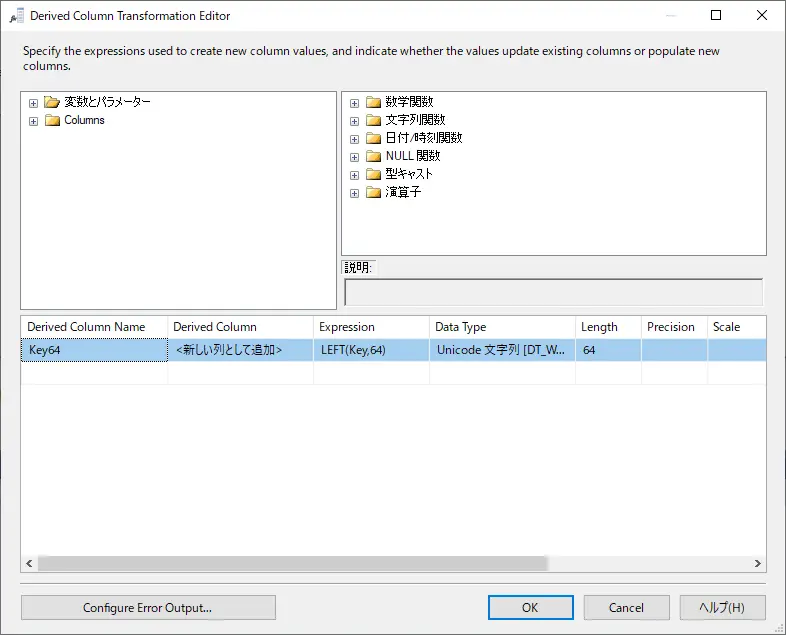
Task: Select the NULL 関数 folder icon
Action: pyautogui.click(x=373, y=156)
